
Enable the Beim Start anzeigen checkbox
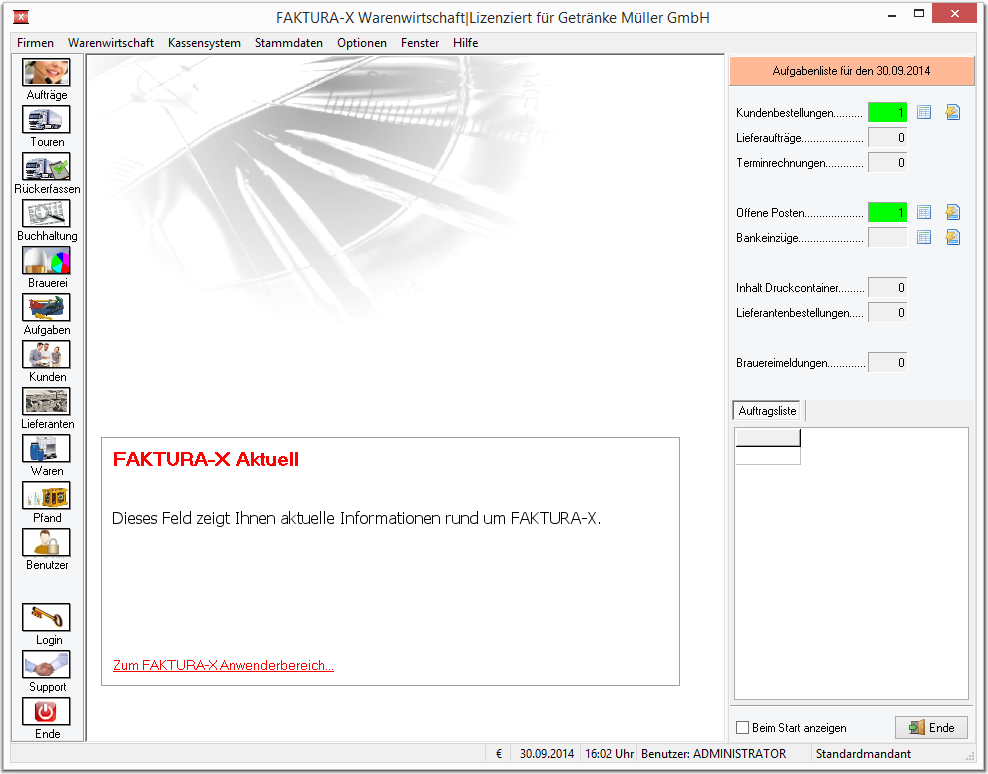[x=743, y=727]
